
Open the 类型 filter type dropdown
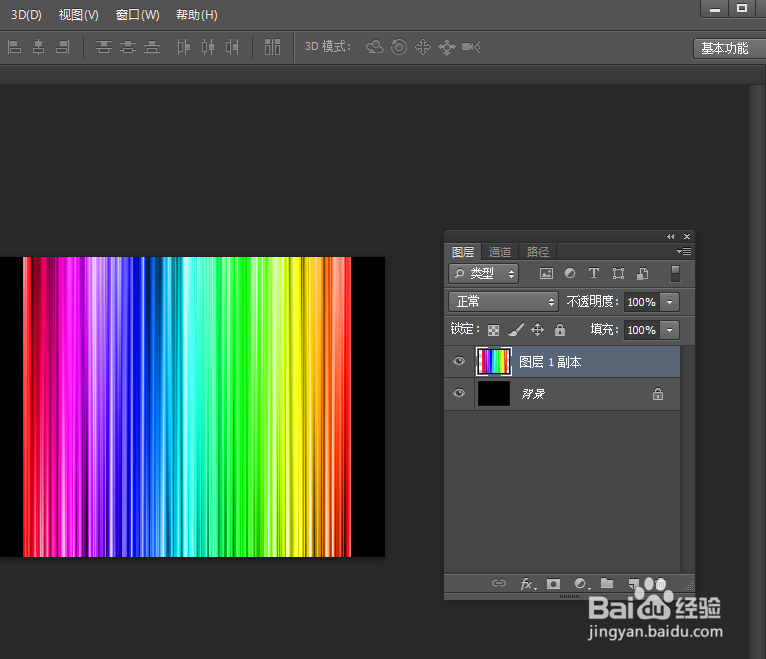[x=483, y=274]
